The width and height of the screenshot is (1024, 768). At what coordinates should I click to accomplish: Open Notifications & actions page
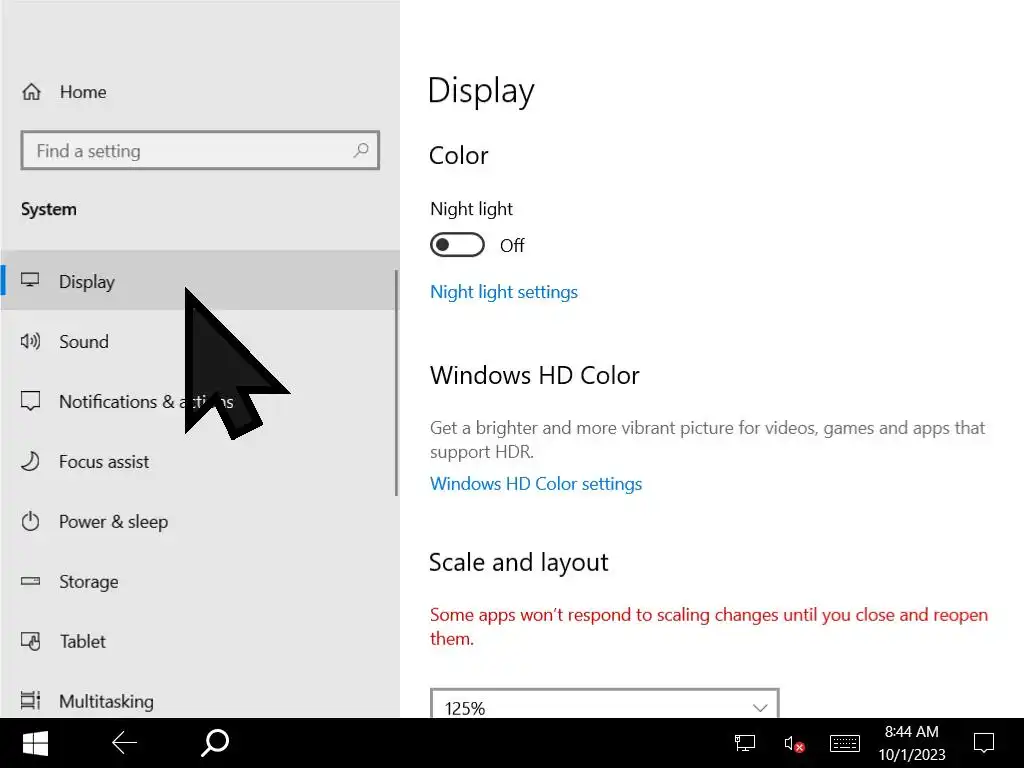[x=200, y=401]
